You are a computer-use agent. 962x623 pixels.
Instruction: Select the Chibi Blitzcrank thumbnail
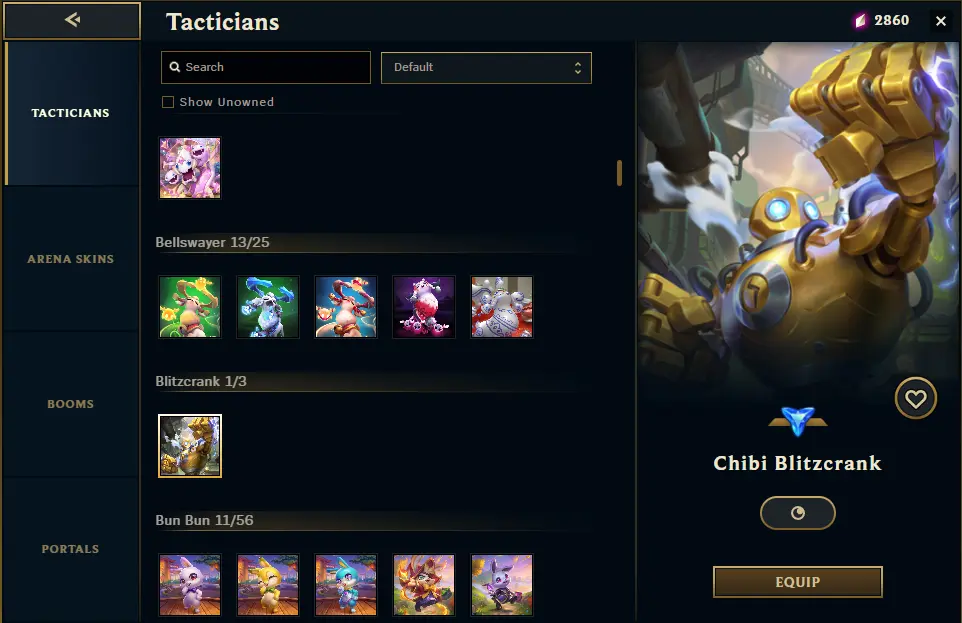tap(190, 446)
